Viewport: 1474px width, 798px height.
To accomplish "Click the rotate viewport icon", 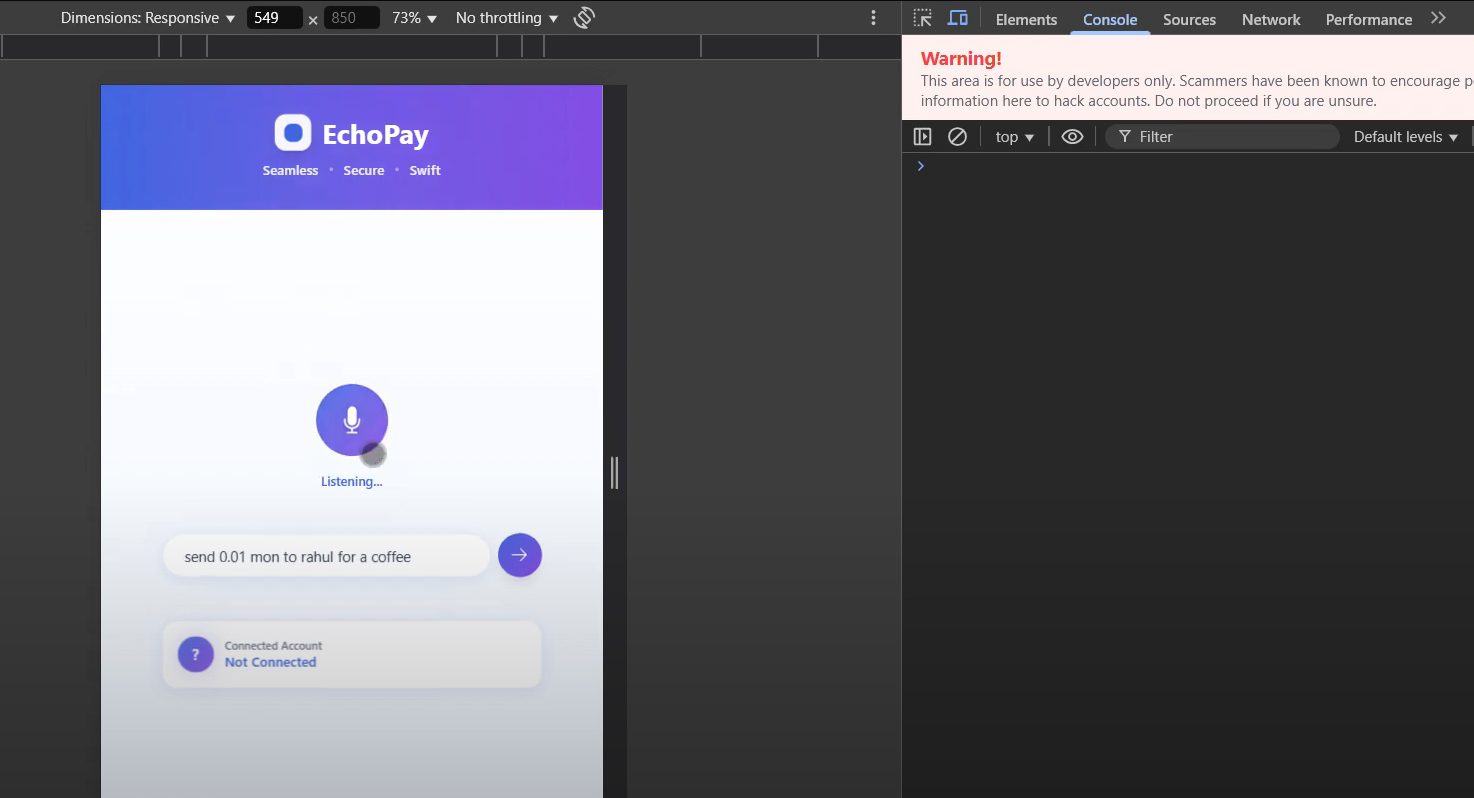I will pyautogui.click(x=584, y=17).
